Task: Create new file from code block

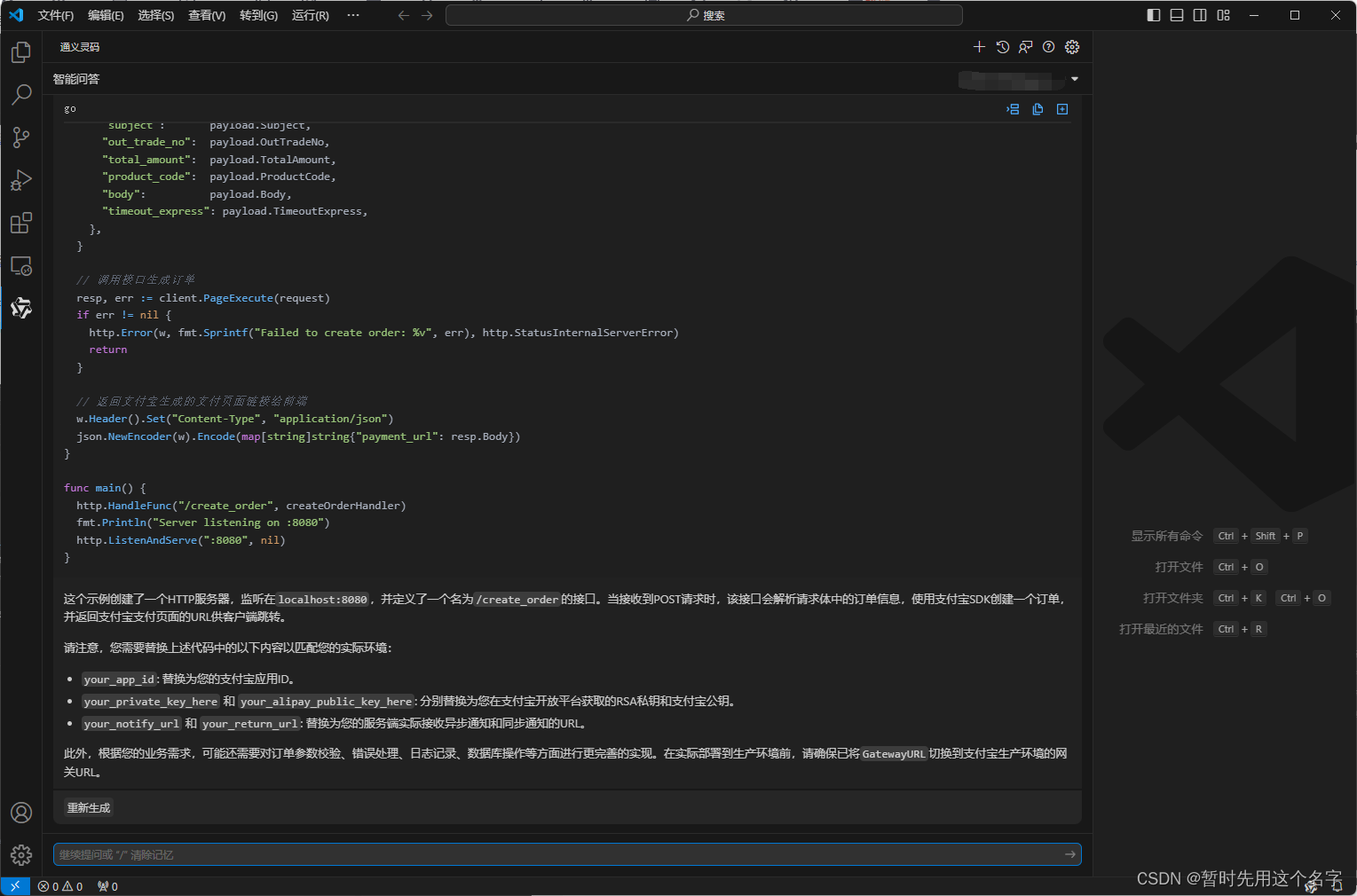Action: pos(1062,109)
